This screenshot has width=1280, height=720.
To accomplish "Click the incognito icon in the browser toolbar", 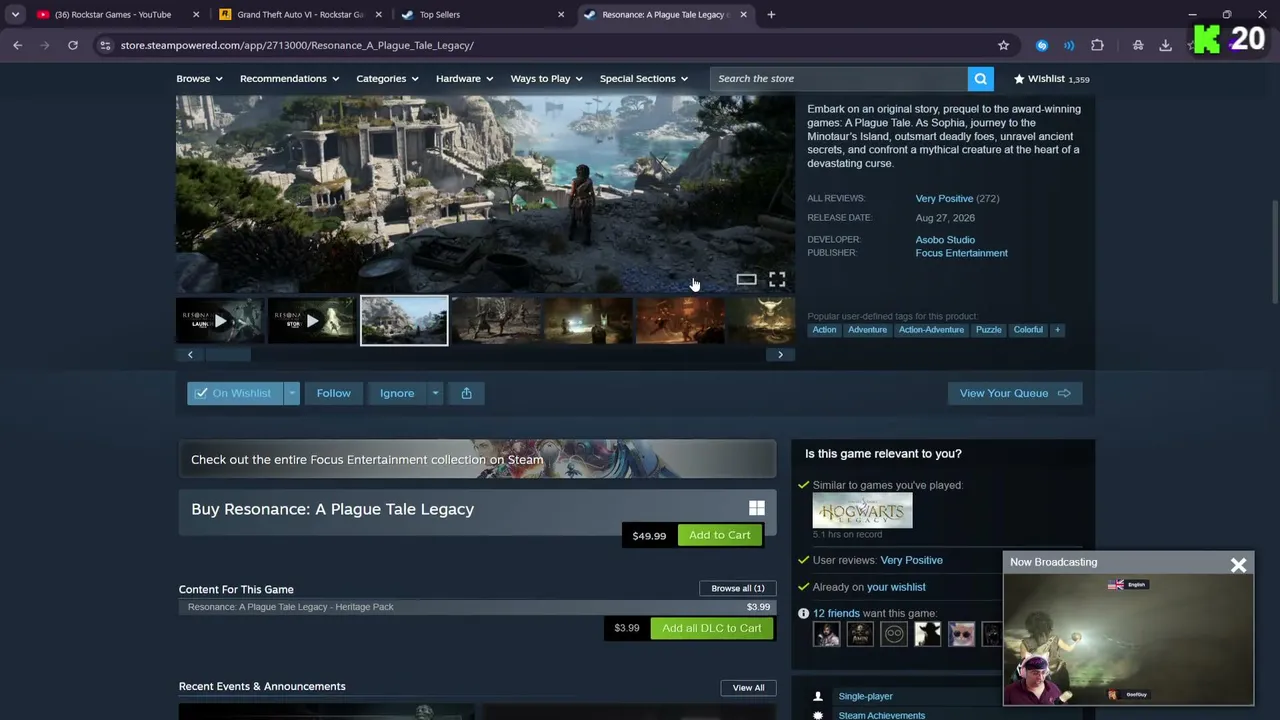I will point(1138,45).
